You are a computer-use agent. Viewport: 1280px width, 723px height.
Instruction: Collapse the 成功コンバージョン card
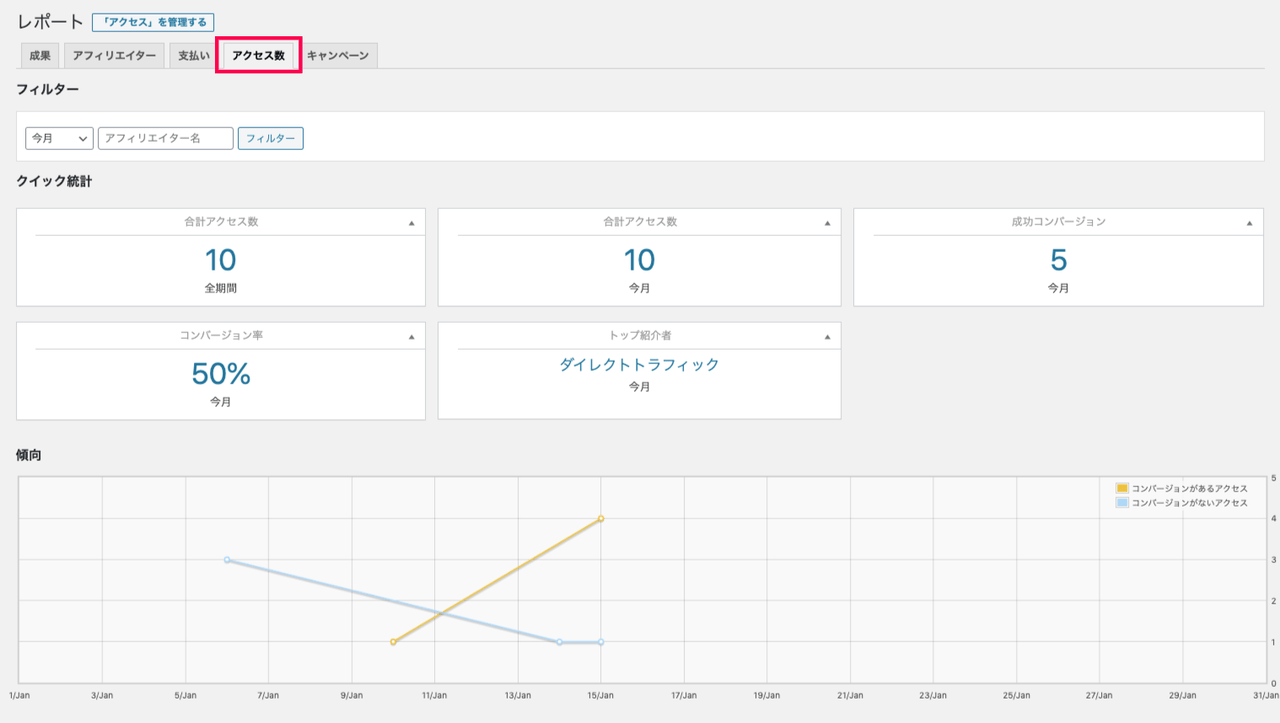tap(1249, 223)
